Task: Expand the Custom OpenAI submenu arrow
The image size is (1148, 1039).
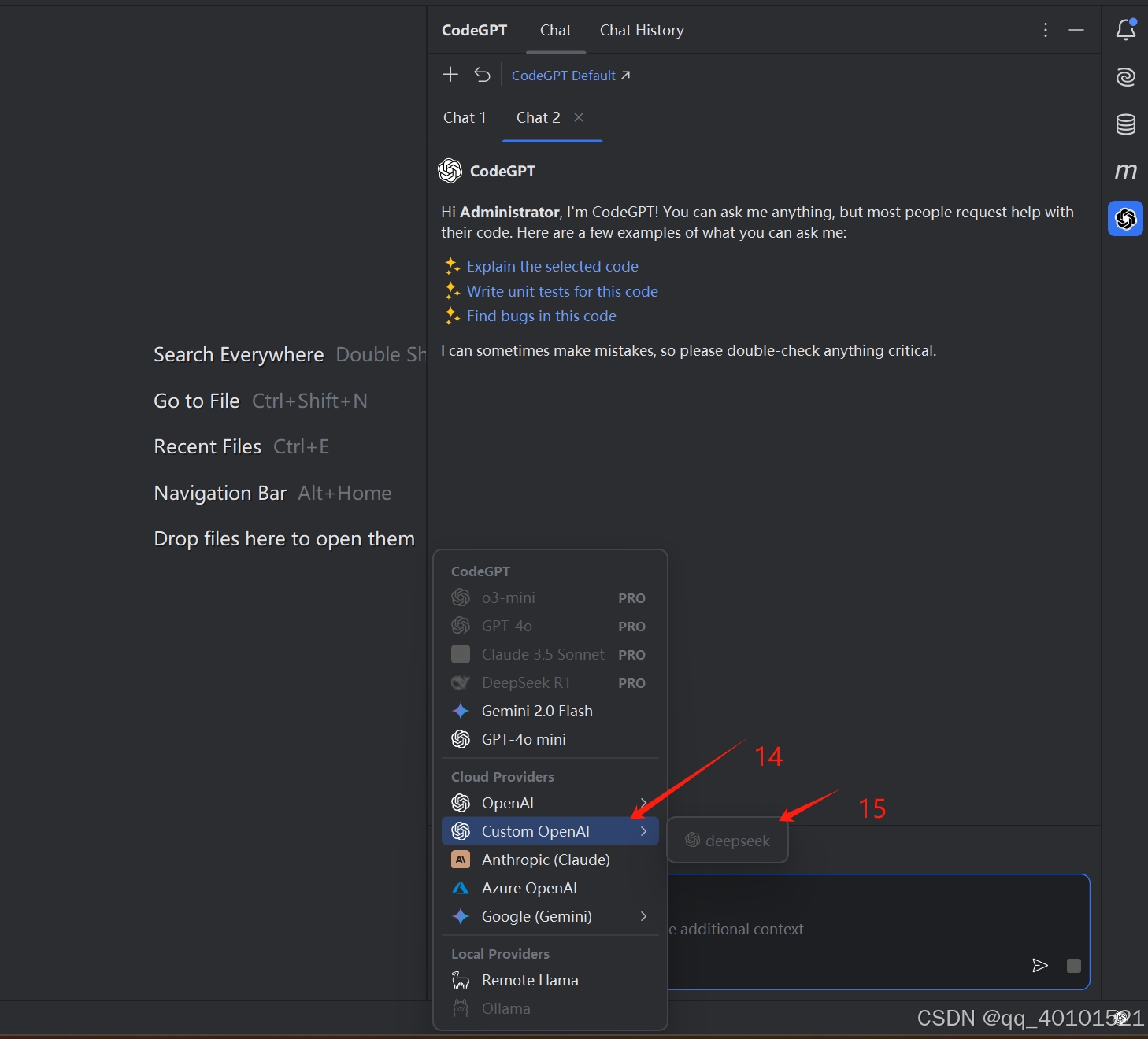Action: click(643, 831)
